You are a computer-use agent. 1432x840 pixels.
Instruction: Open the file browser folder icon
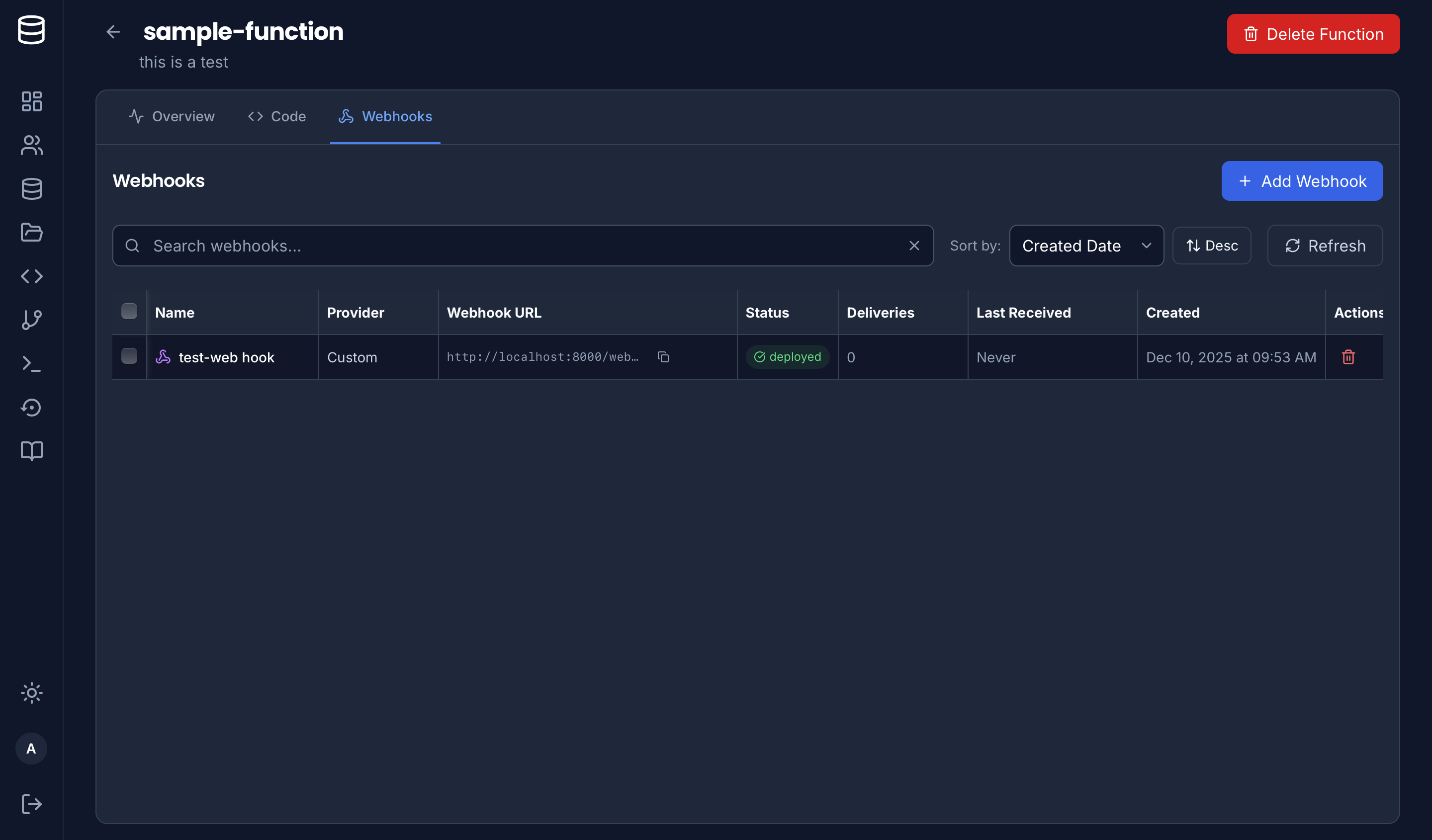[x=31, y=232]
